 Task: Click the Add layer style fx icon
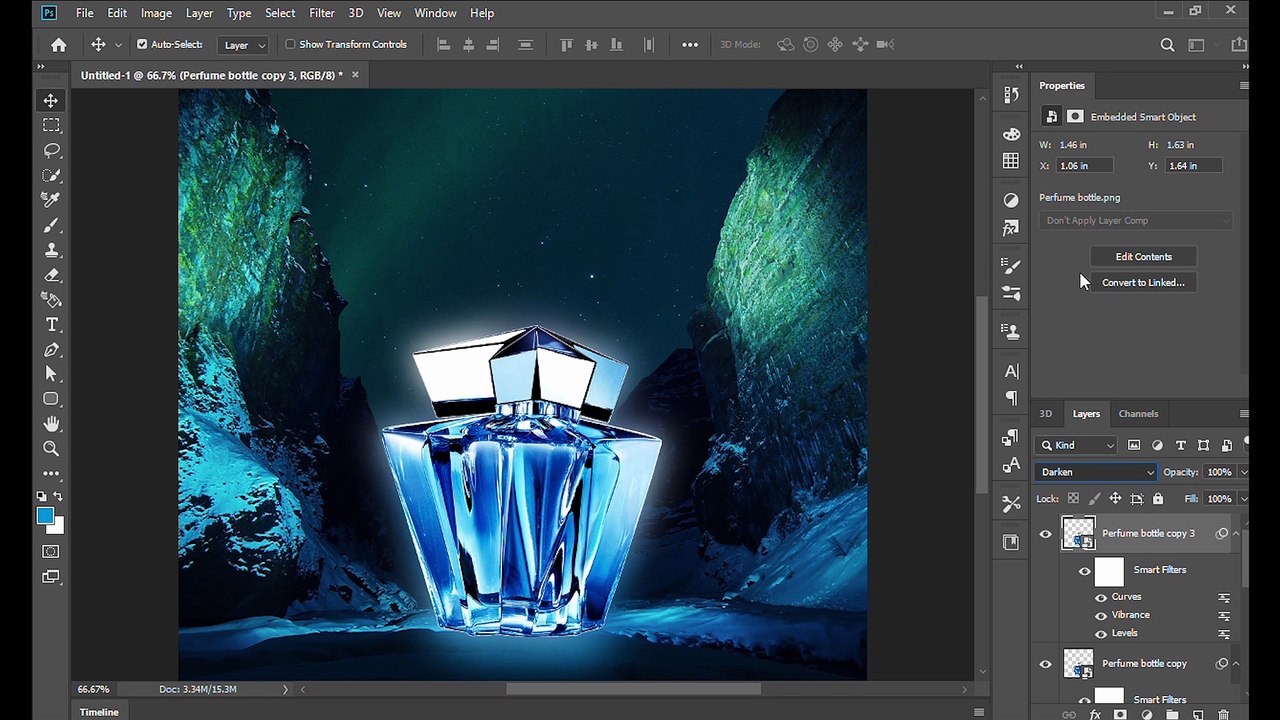[1095, 715]
